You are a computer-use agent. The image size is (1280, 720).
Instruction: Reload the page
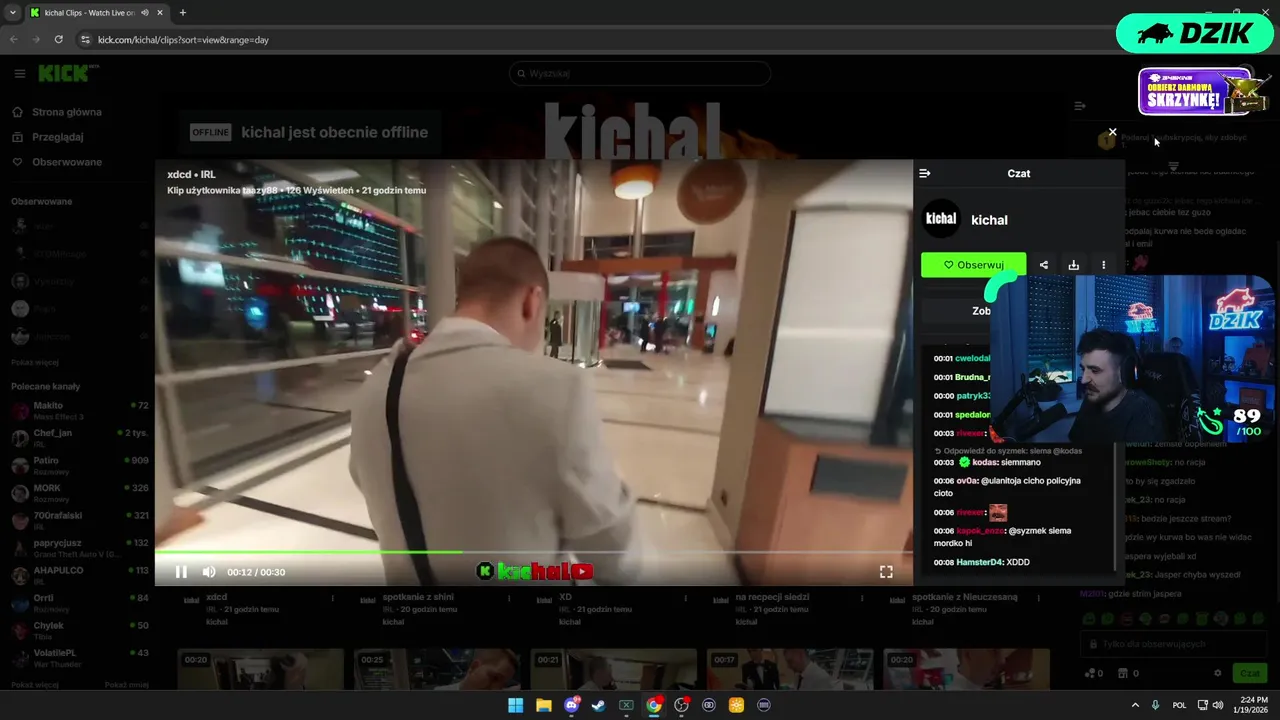coord(58,39)
